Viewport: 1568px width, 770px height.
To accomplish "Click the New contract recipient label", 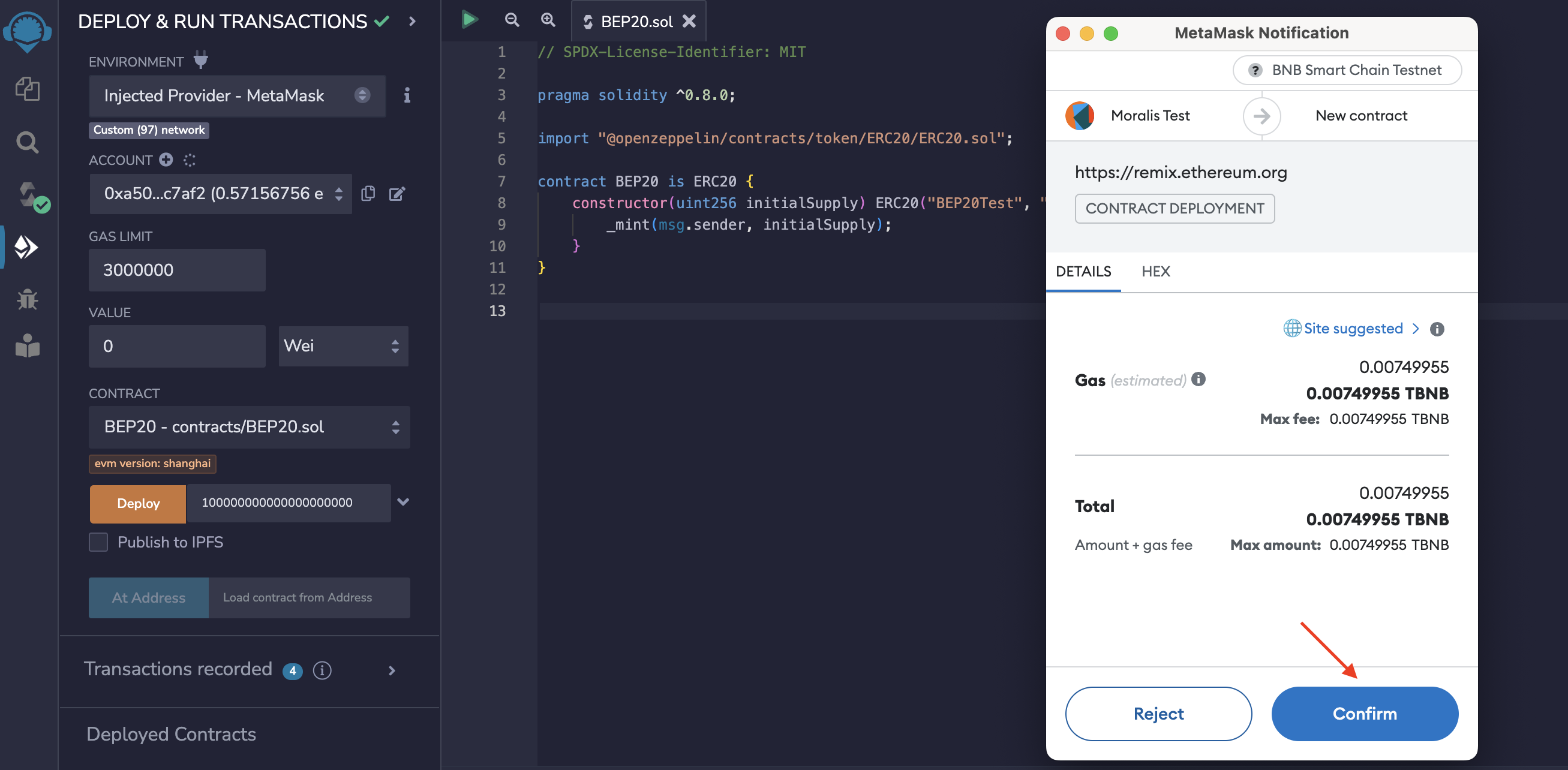I will [x=1362, y=116].
